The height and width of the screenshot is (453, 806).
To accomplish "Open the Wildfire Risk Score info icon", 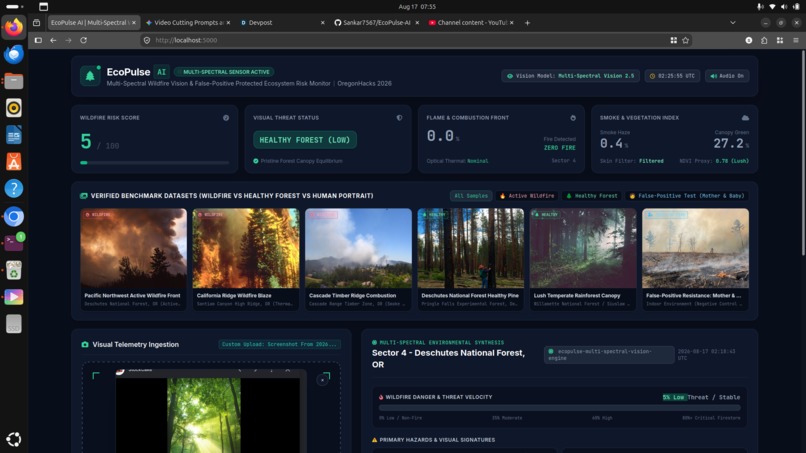I will coord(226,118).
